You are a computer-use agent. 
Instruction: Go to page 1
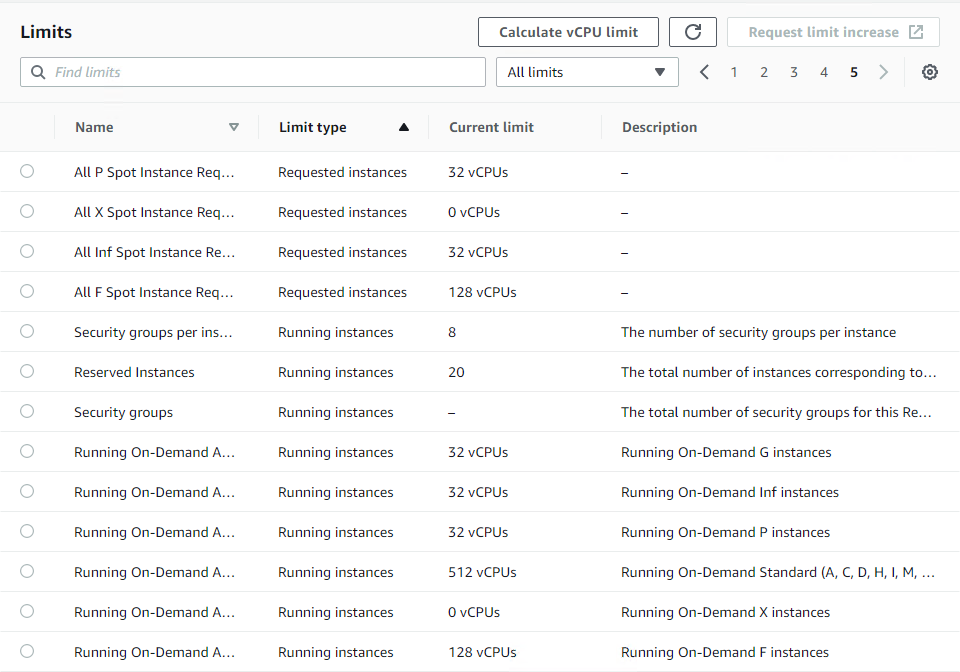[733, 72]
